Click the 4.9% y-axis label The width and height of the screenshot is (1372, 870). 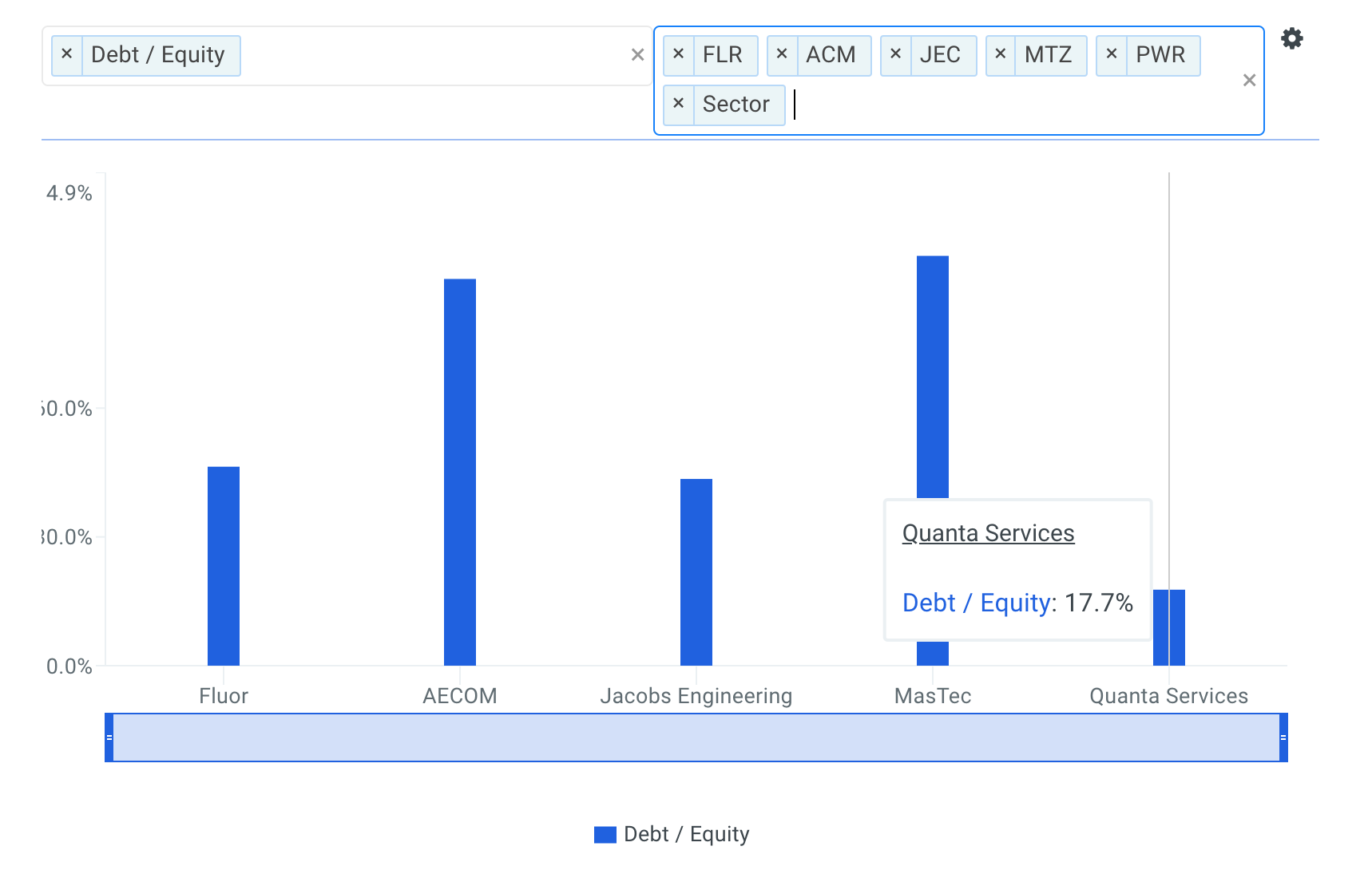click(x=69, y=193)
